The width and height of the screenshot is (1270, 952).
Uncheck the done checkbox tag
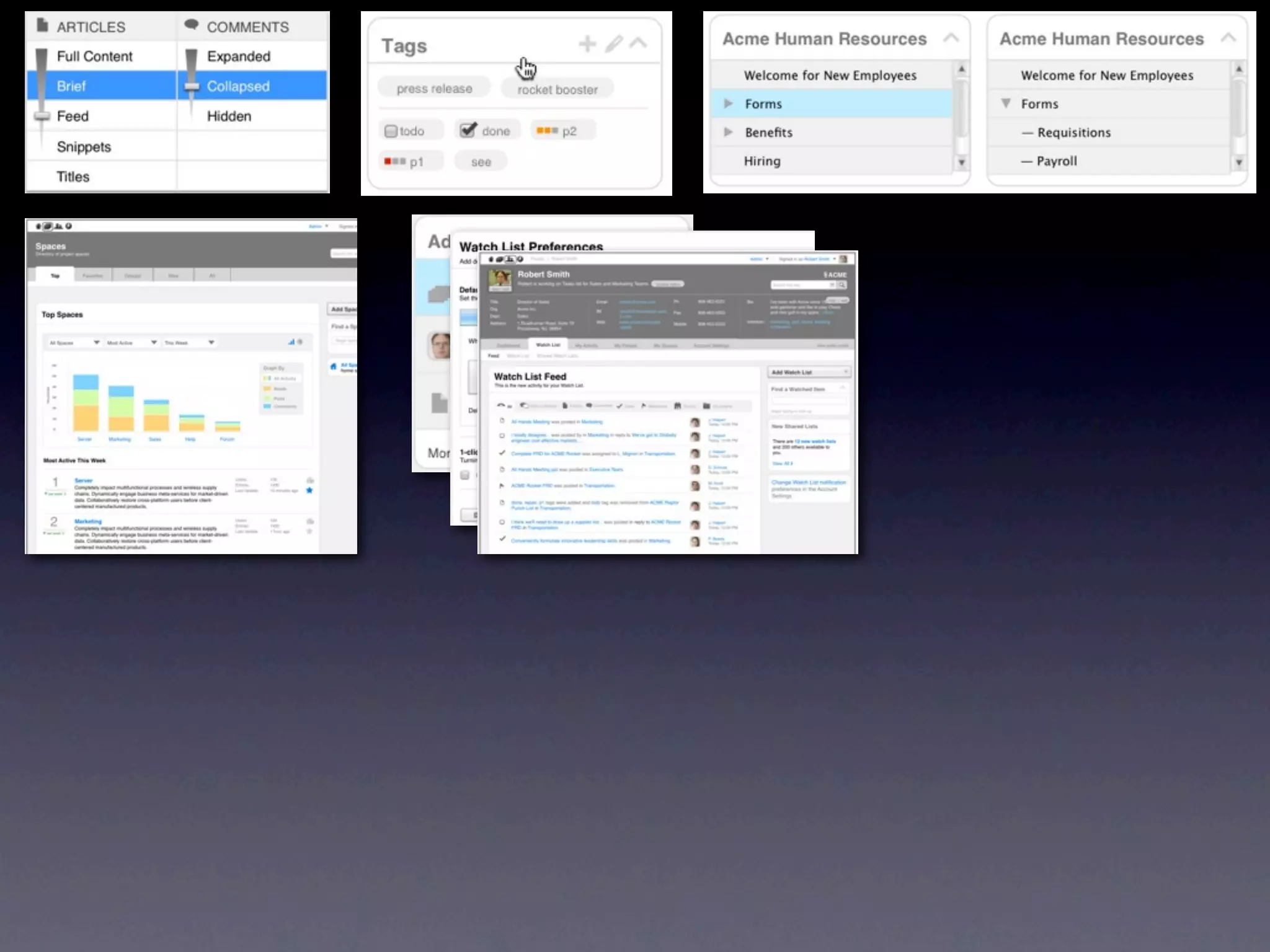click(468, 130)
